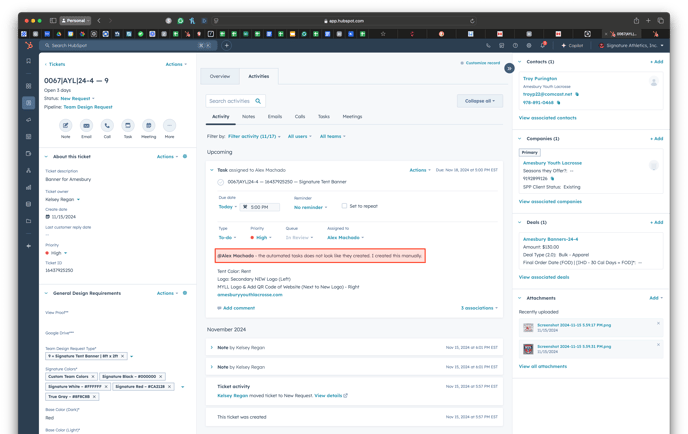This screenshot has width=688, height=434.
Task: Click the Email action icon
Action: (87, 126)
